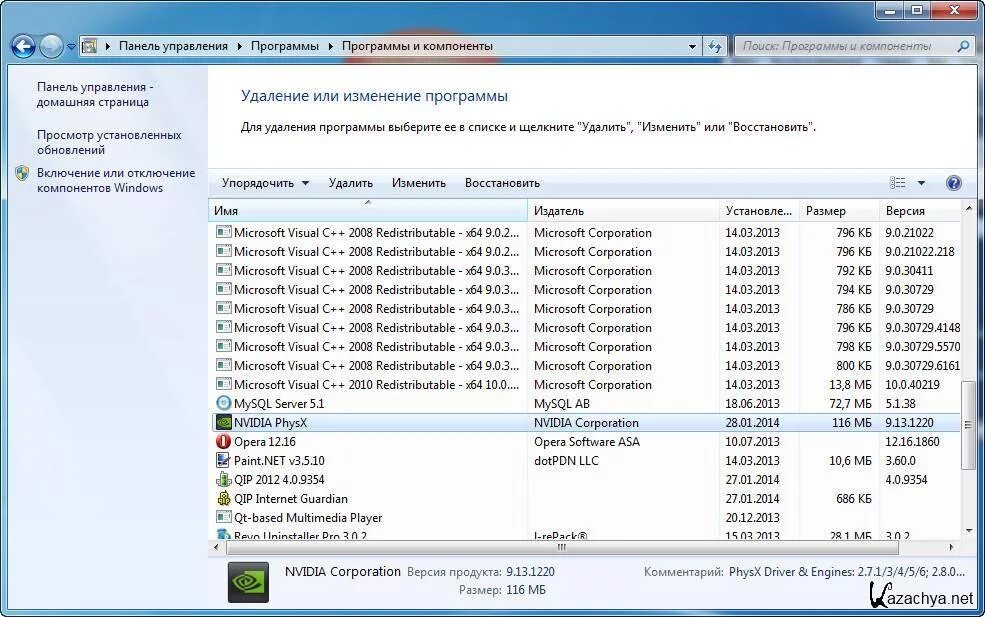Click the large NVIDIA logo in details pane

(x=248, y=582)
